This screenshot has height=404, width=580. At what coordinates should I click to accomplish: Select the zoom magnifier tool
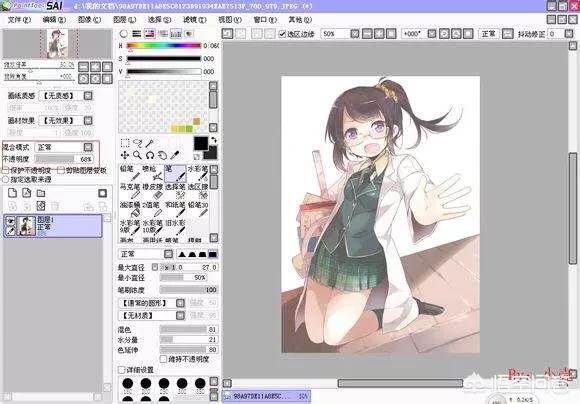[137, 155]
